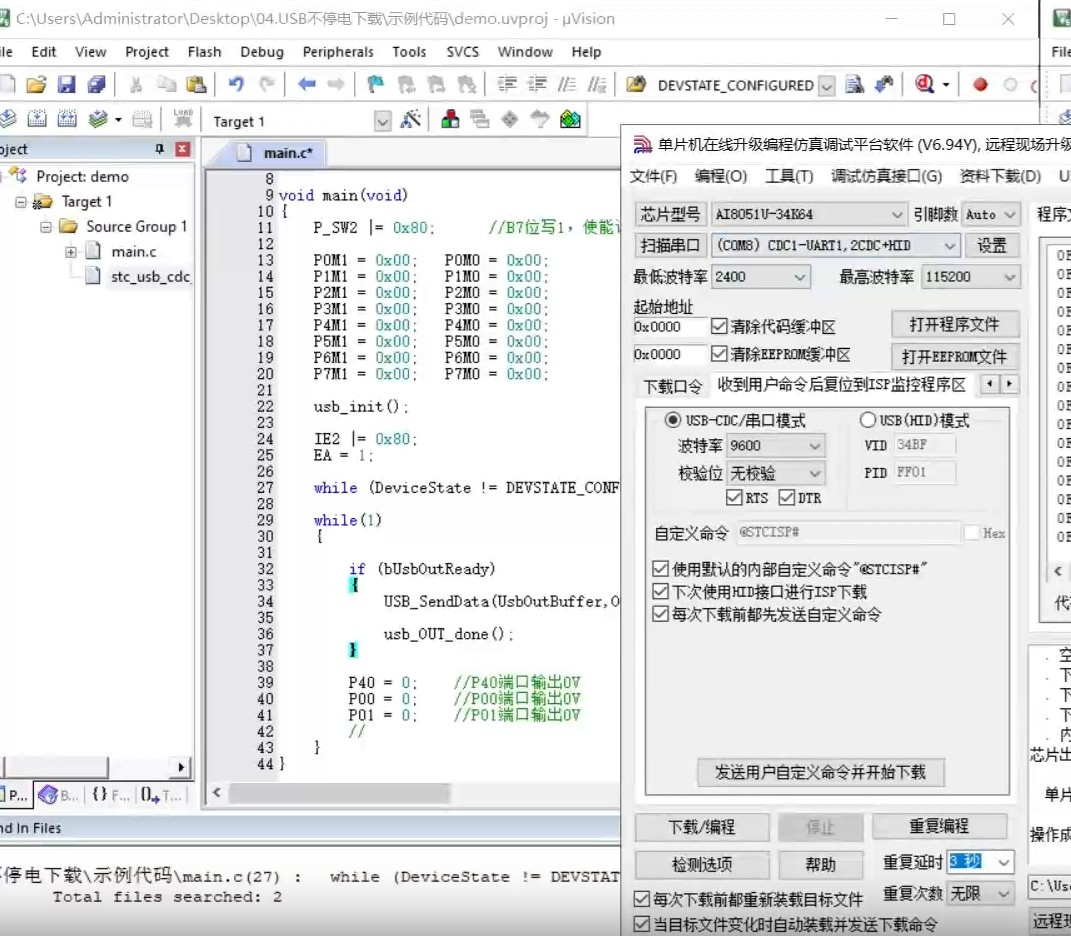The height and width of the screenshot is (936, 1071).
Task: Click 发送用户自定义命令并开始下载 button
Action: pyautogui.click(x=820, y=772)
